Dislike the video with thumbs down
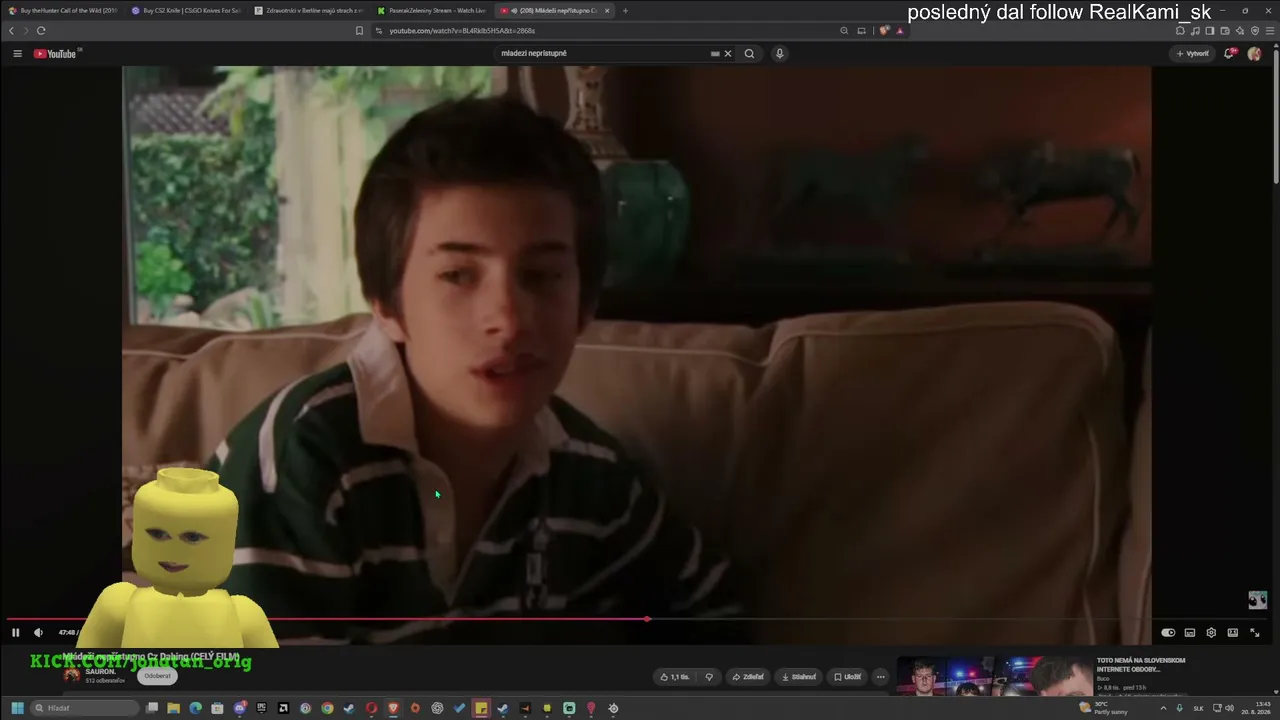The height and width of the screenshot is (720, 1280). pyautogui.click(x=709, y=677)
